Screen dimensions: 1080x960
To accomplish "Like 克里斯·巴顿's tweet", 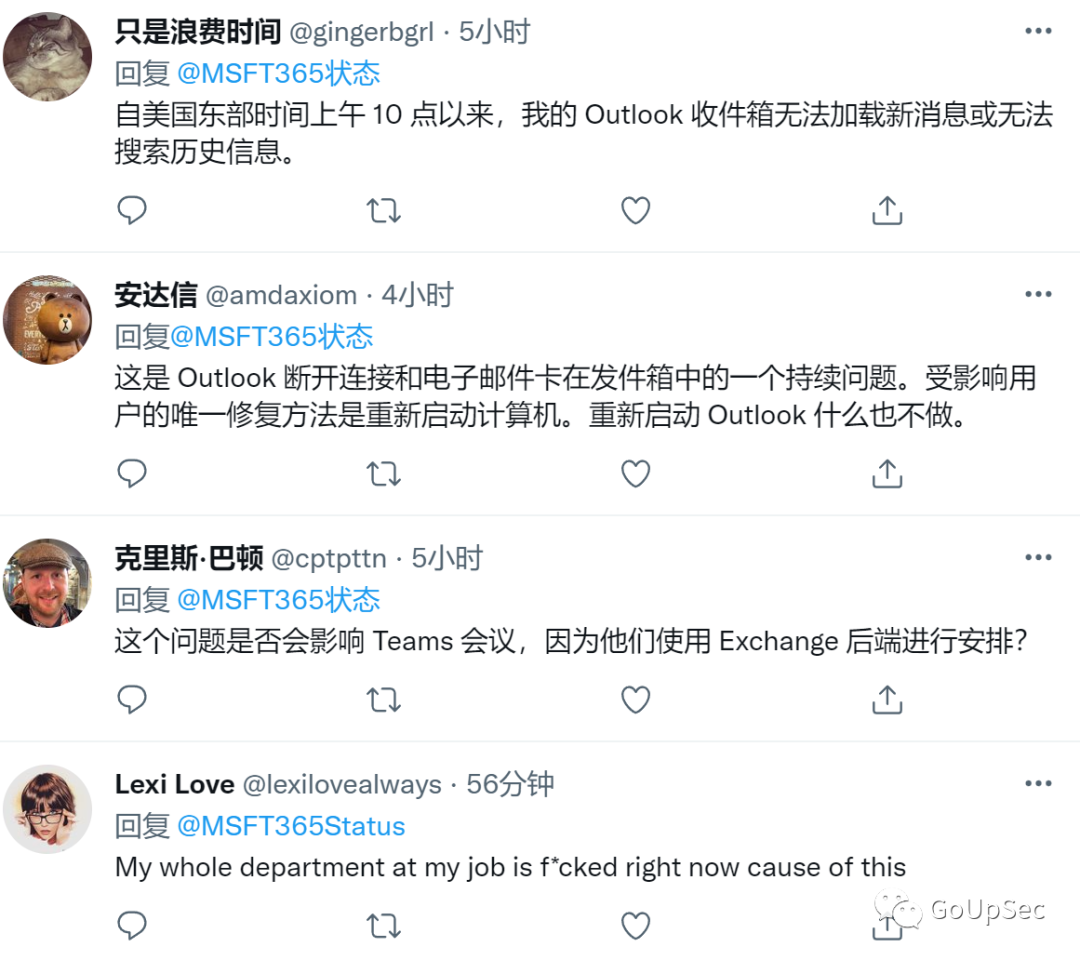I will point(635,700).
